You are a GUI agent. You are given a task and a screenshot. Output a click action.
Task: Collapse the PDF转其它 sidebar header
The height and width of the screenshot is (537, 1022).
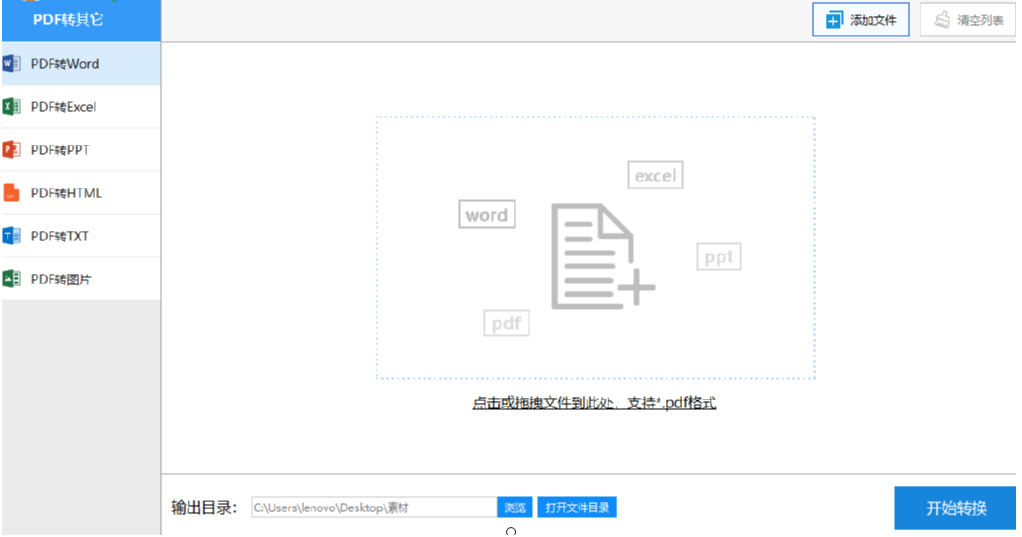click(x=81, y=20)
